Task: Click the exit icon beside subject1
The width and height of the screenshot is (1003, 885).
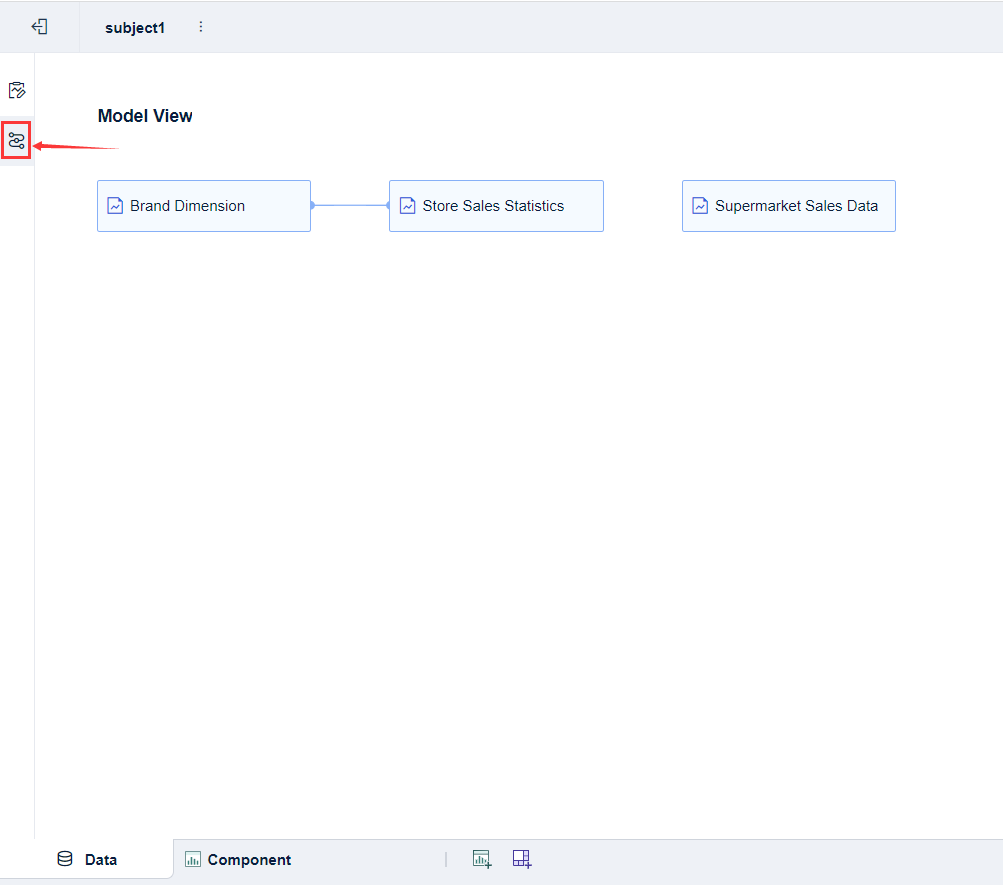Action: [39, 27]
